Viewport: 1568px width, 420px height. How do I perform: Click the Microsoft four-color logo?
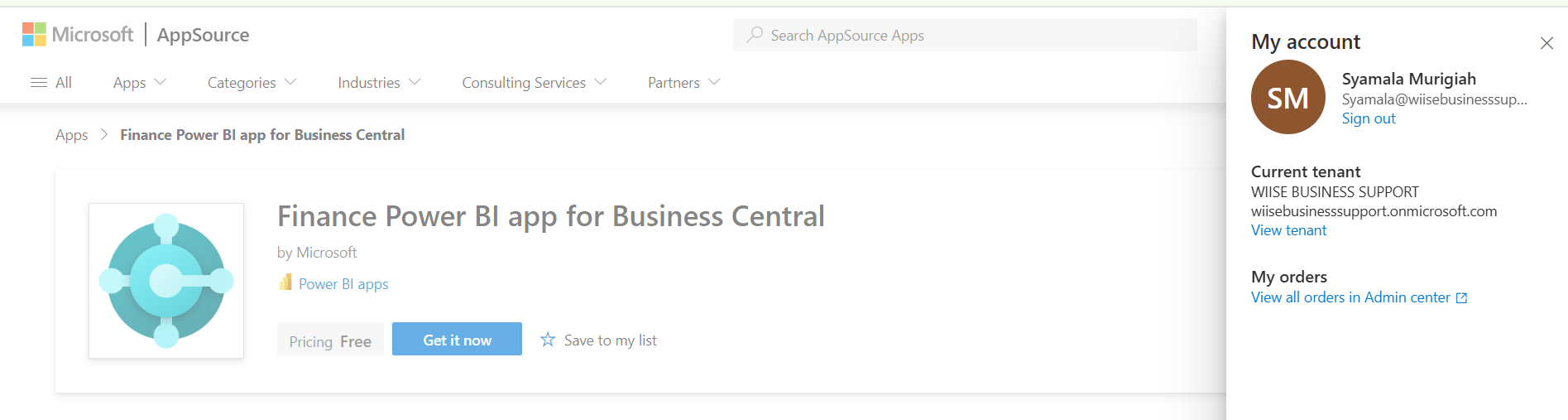coord(34,35)
